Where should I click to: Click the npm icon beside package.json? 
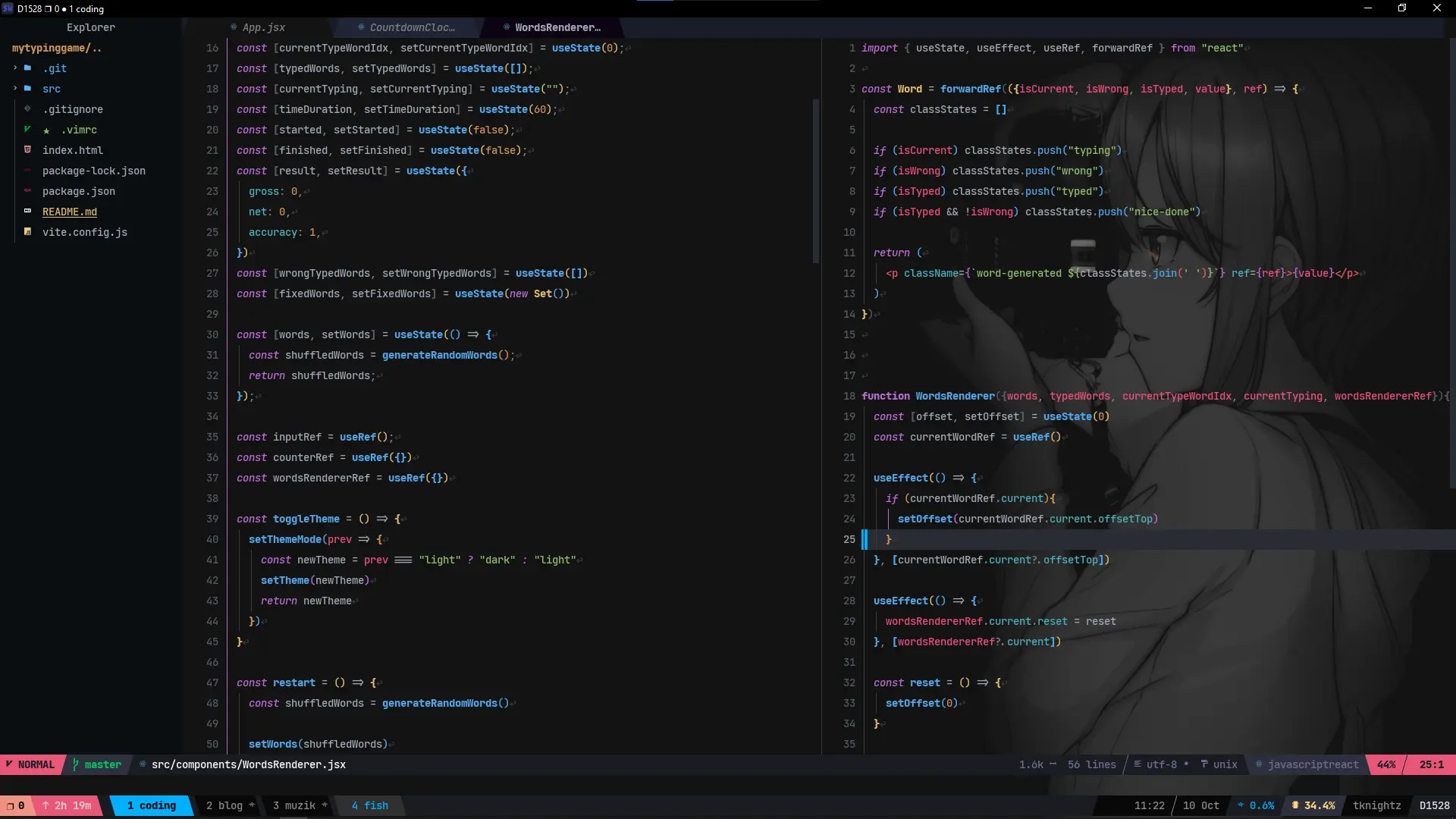tap(27, 191)
